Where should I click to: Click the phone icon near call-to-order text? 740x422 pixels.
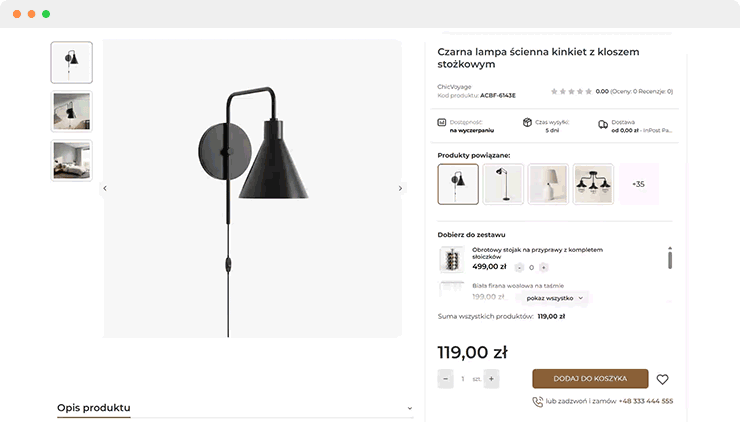(537, 401)
